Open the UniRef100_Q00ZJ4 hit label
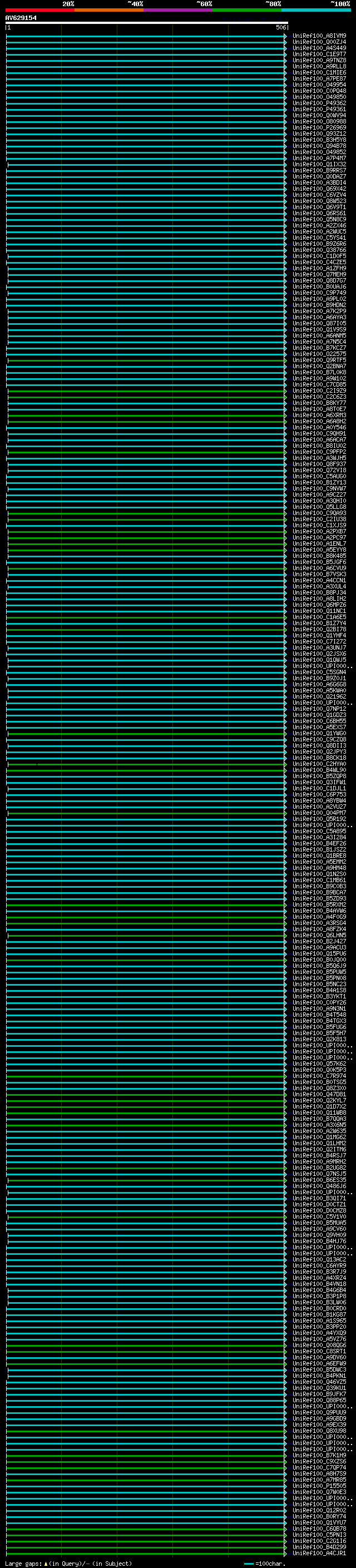 point(319,42)
